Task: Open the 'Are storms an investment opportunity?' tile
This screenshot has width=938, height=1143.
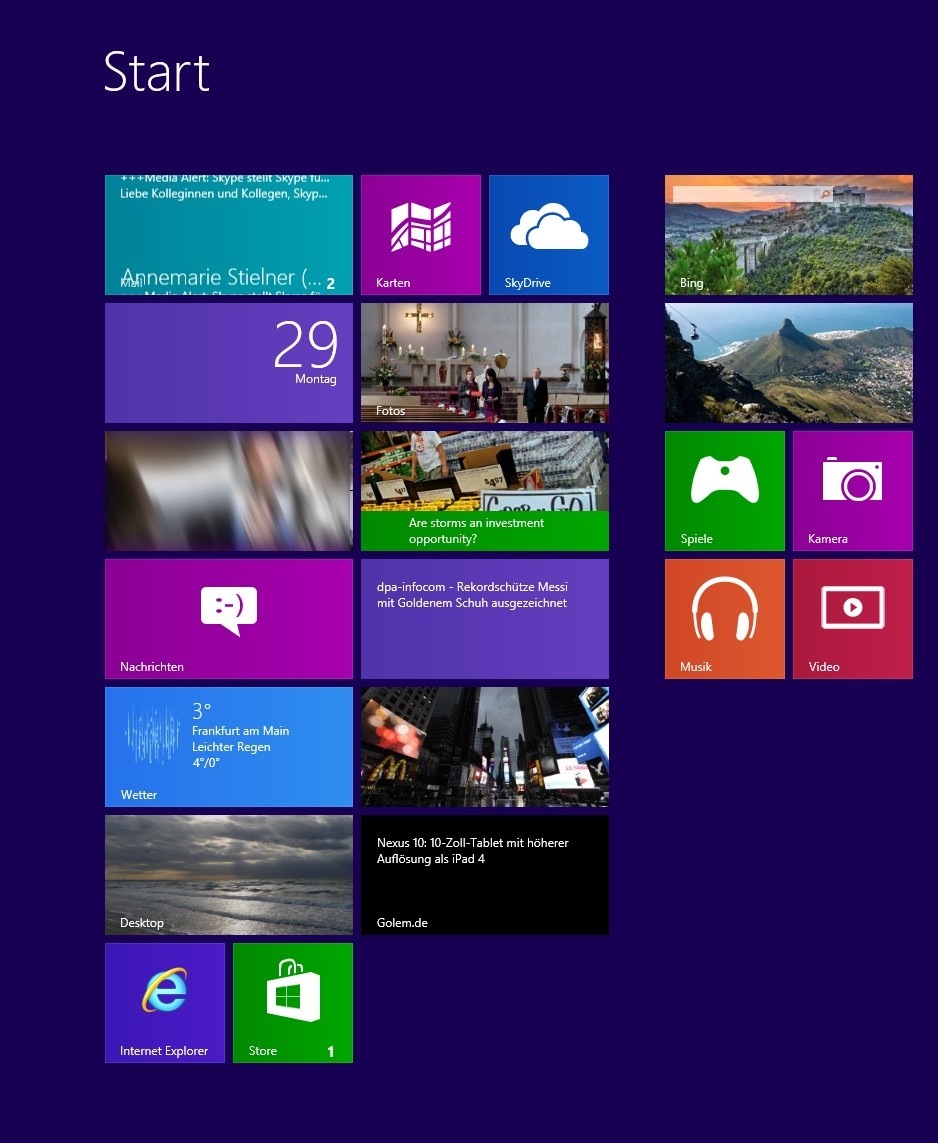Action: (x=485, y=491)
